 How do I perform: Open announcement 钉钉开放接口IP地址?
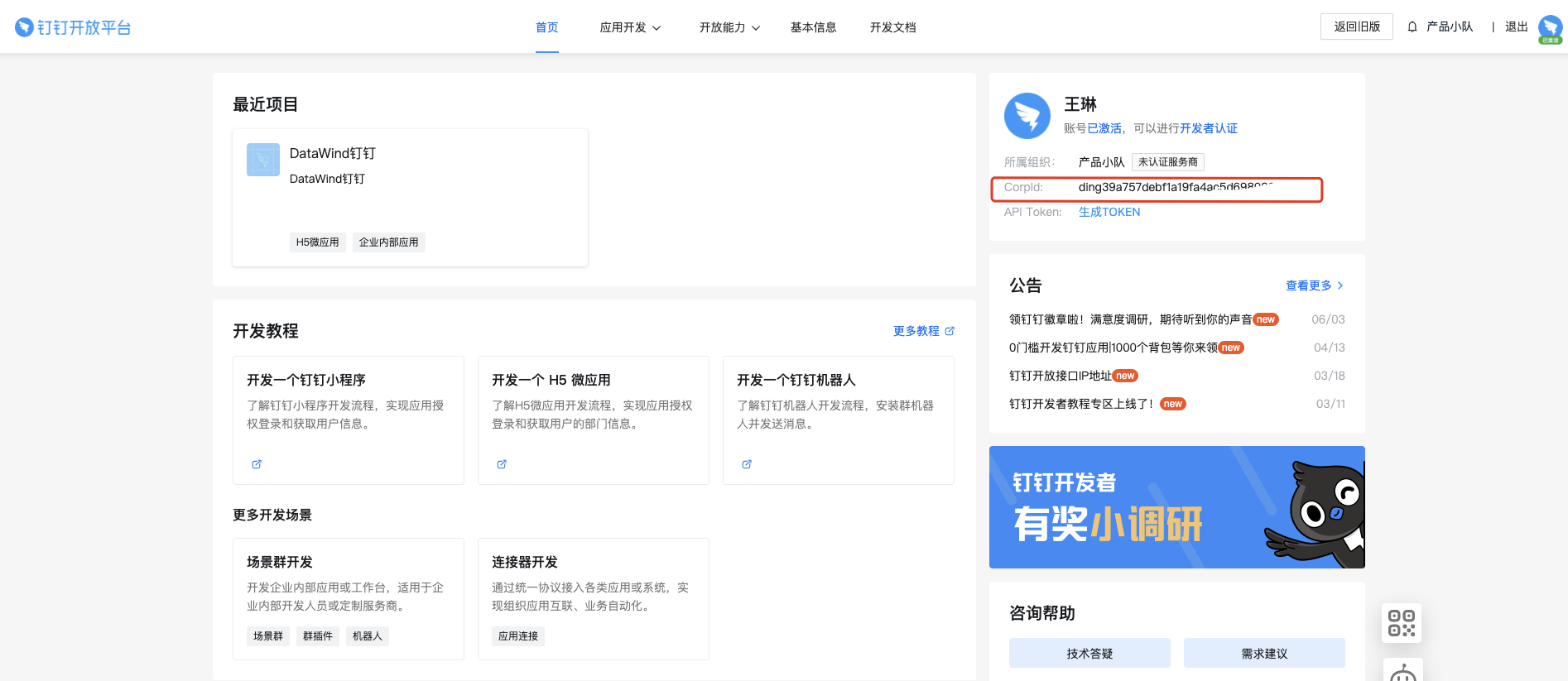tap(1060, 376)
